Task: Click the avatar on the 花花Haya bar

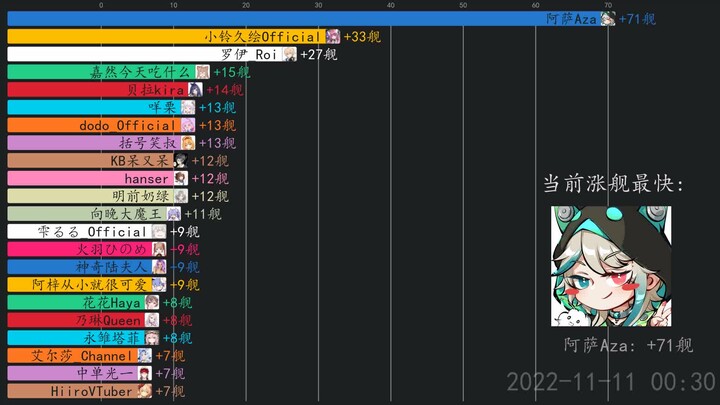Action: (152, 303)
